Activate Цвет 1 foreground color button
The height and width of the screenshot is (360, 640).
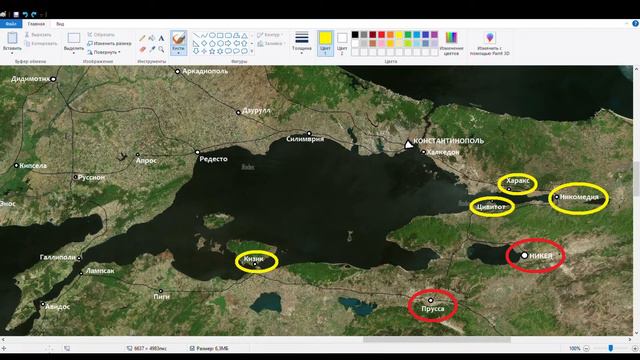coord(325,43)
